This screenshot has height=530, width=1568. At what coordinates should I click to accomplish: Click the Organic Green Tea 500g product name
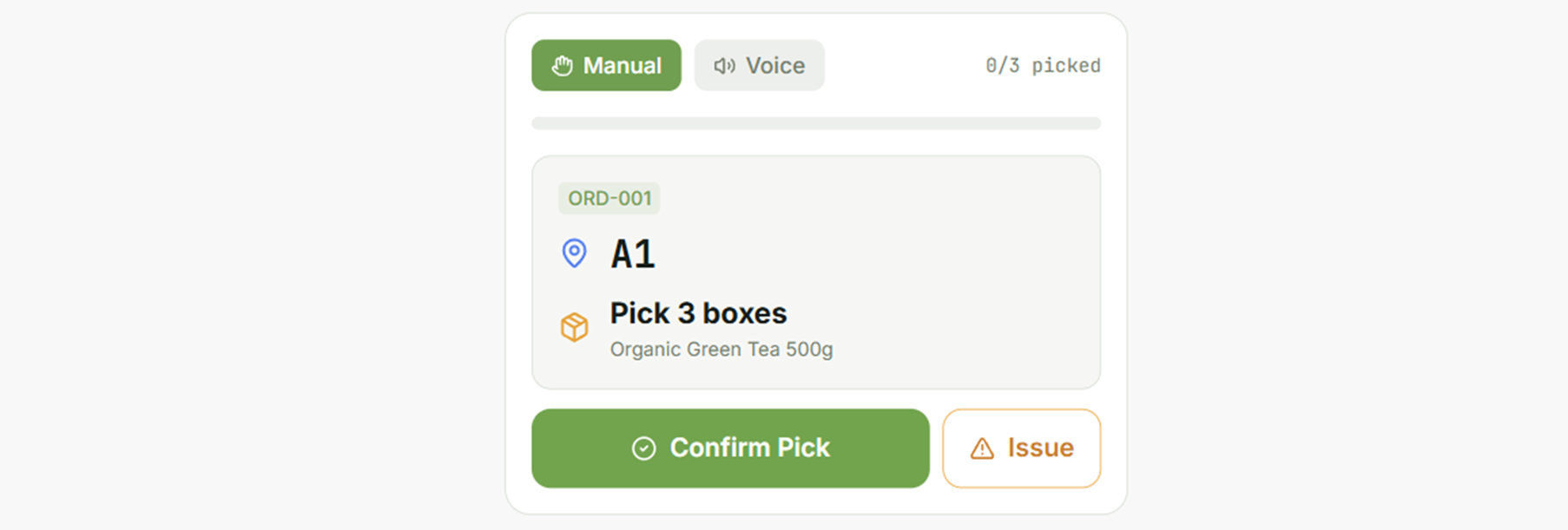pos(721,350)
